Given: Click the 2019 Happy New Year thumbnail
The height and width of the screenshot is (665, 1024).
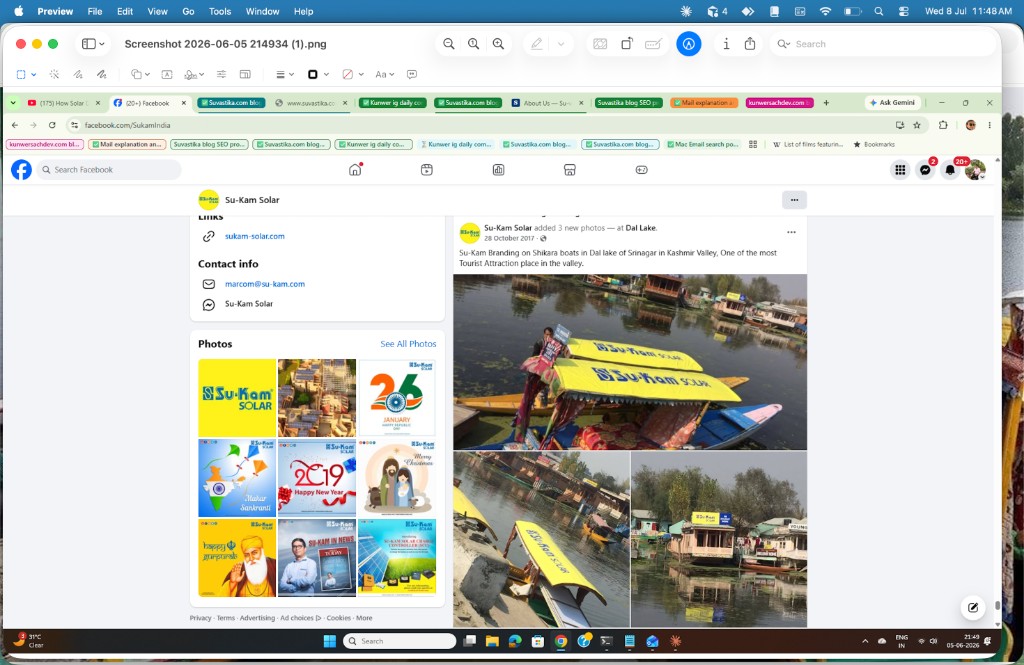Looking at the screenshot, I should pos(317,478).
